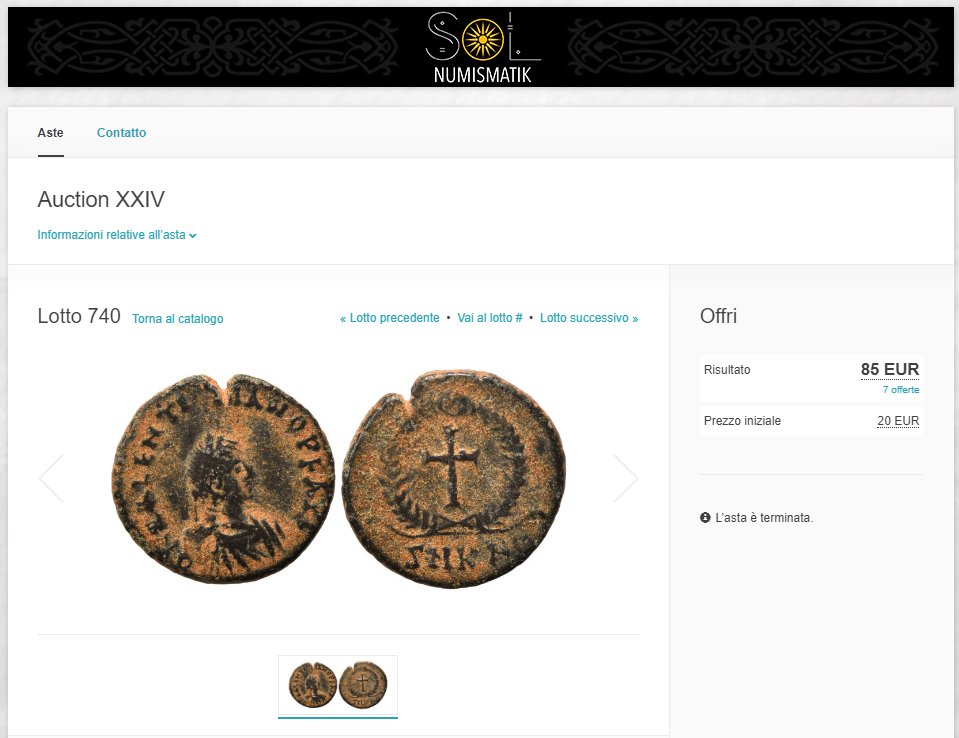Image resolution: width=959 pixels, height=738 pixels.
Task: Switch to the Contatto tab
Action: click(x=121, y=133)
